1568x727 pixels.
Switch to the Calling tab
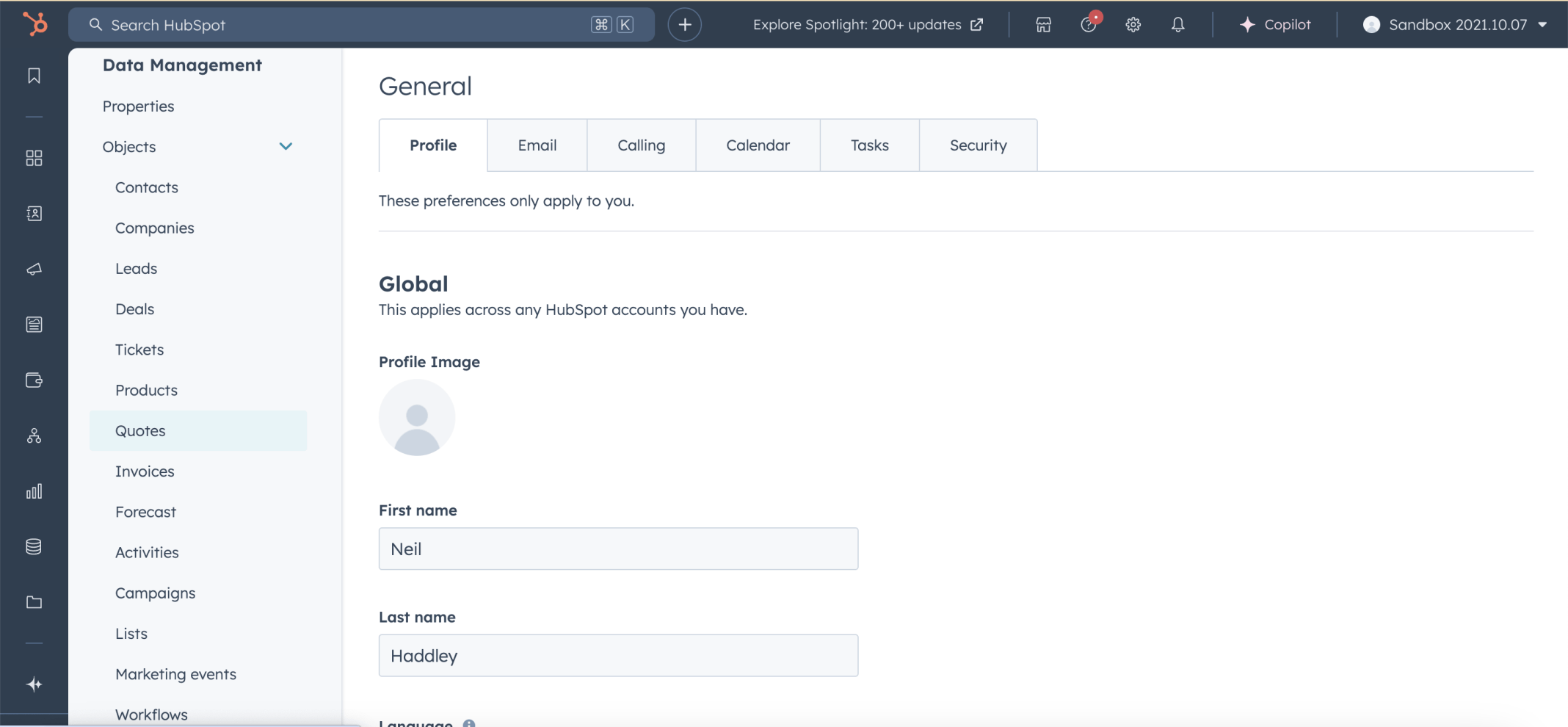tap(641, 145)
